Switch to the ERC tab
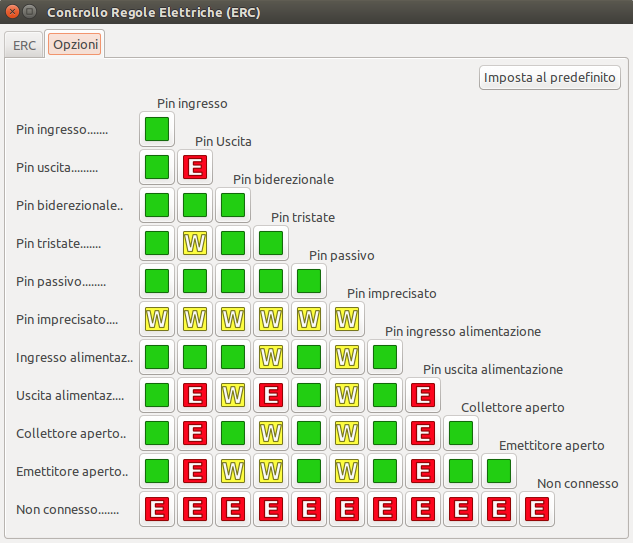This screenshot has width=633, height=543. pos(24,46)
